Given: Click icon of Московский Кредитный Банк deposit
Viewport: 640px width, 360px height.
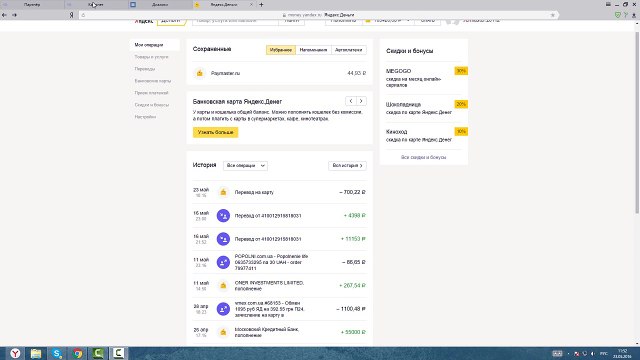Looking at the screenshot, I should coord(223,332).
